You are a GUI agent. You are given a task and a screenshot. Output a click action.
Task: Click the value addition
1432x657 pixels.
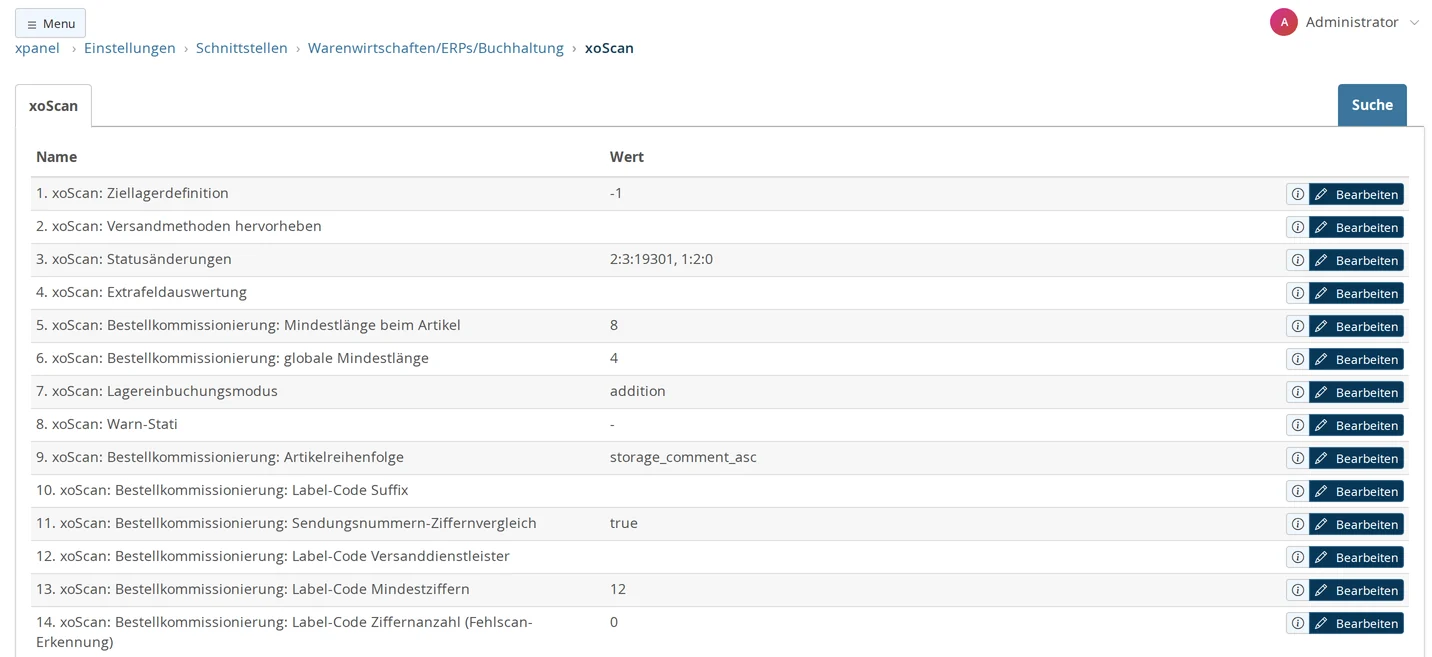[x=638, y=391]
